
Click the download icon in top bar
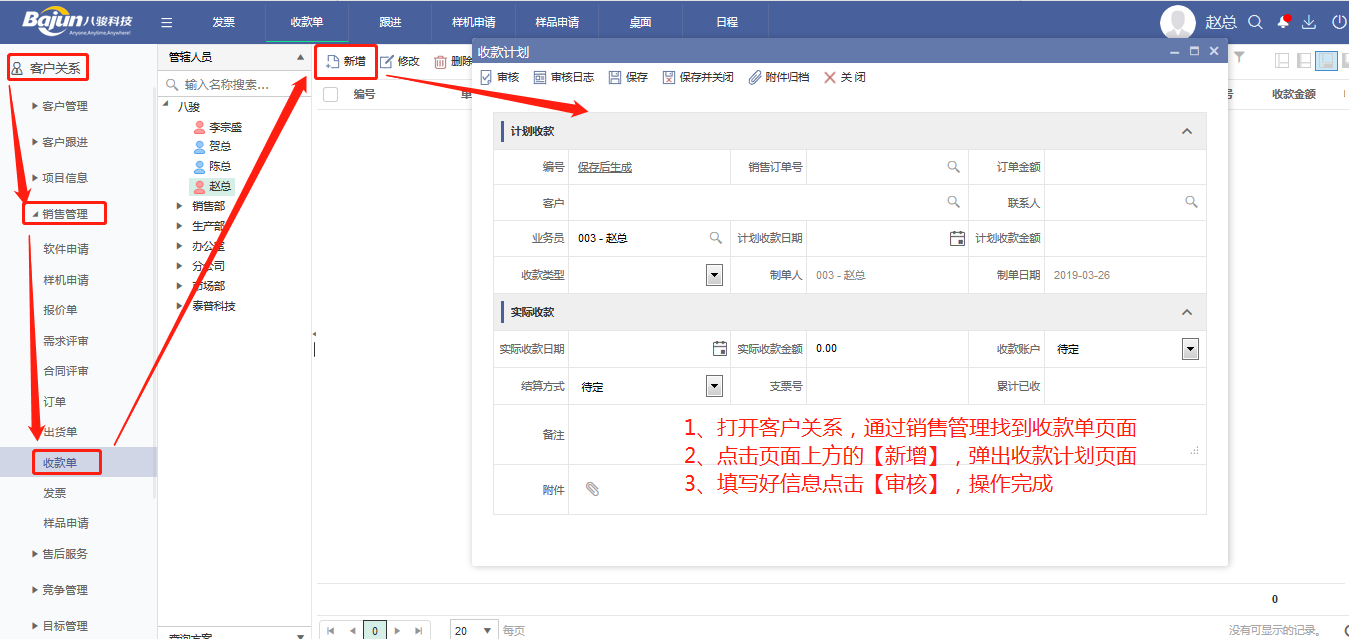click(1308, 22)
